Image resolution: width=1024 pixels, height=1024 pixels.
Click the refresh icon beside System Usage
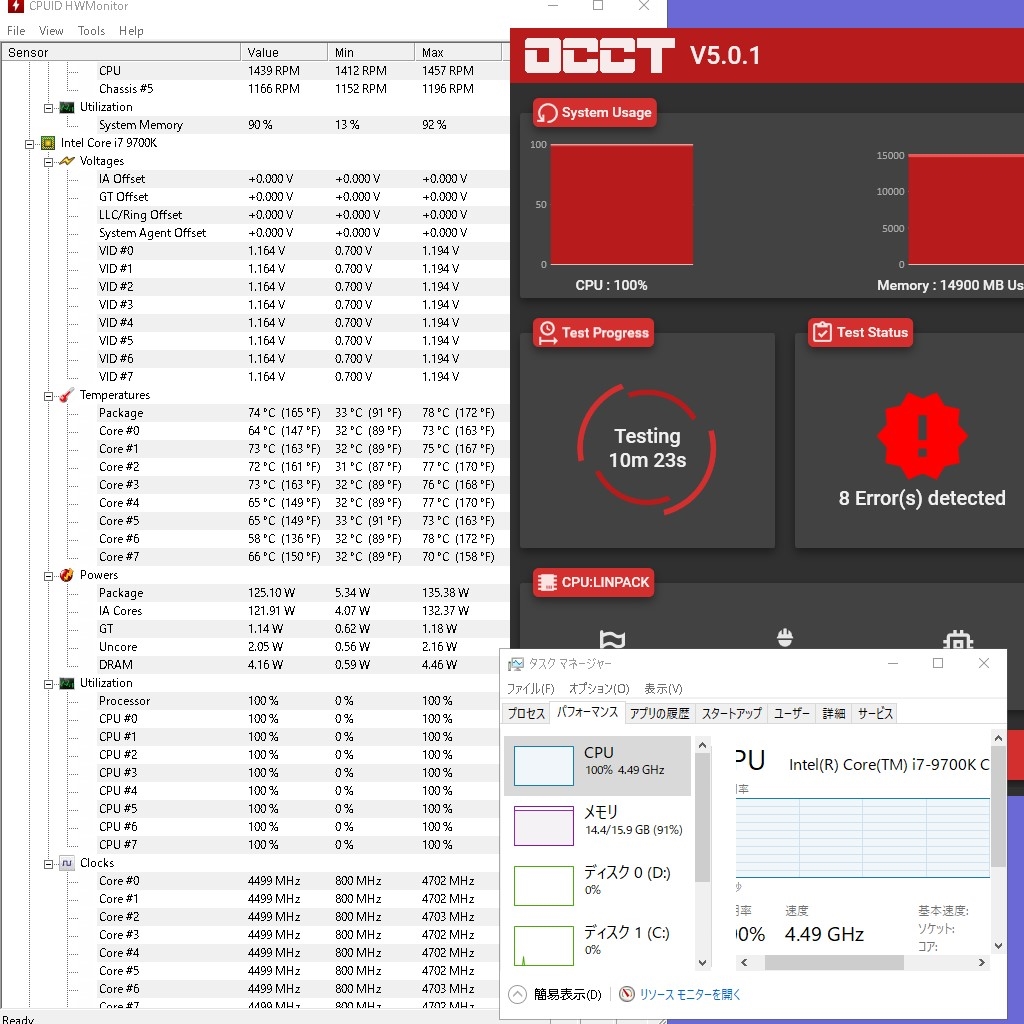coord(547,113)
